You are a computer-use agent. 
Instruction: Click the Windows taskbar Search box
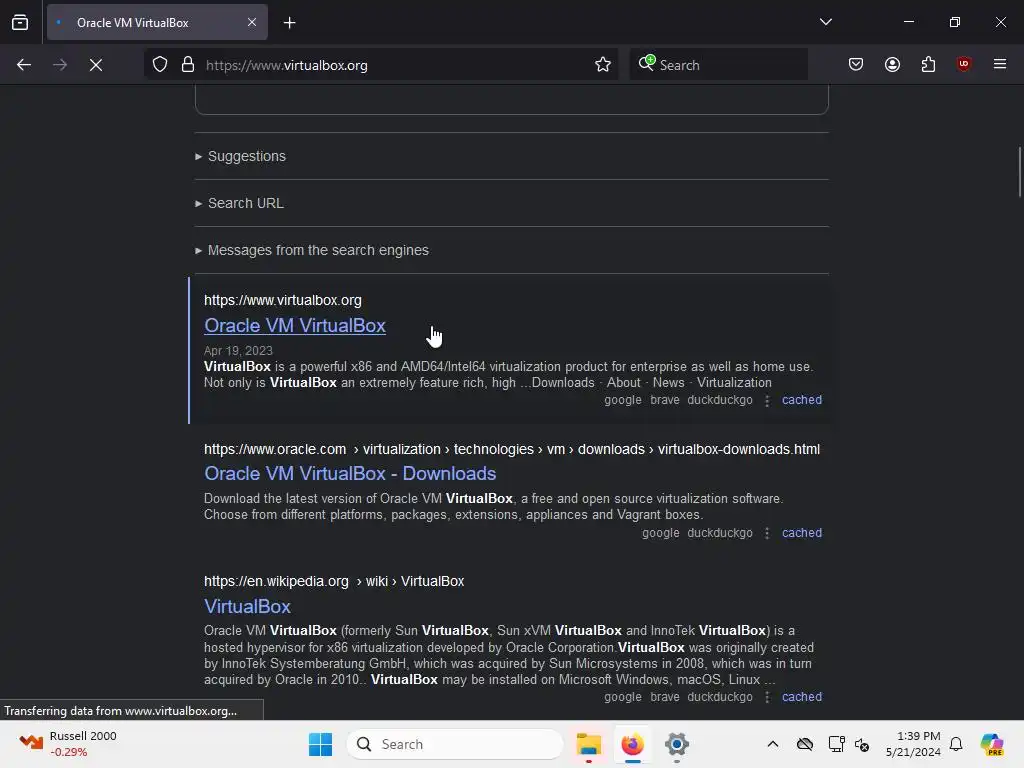coord(455,744)
